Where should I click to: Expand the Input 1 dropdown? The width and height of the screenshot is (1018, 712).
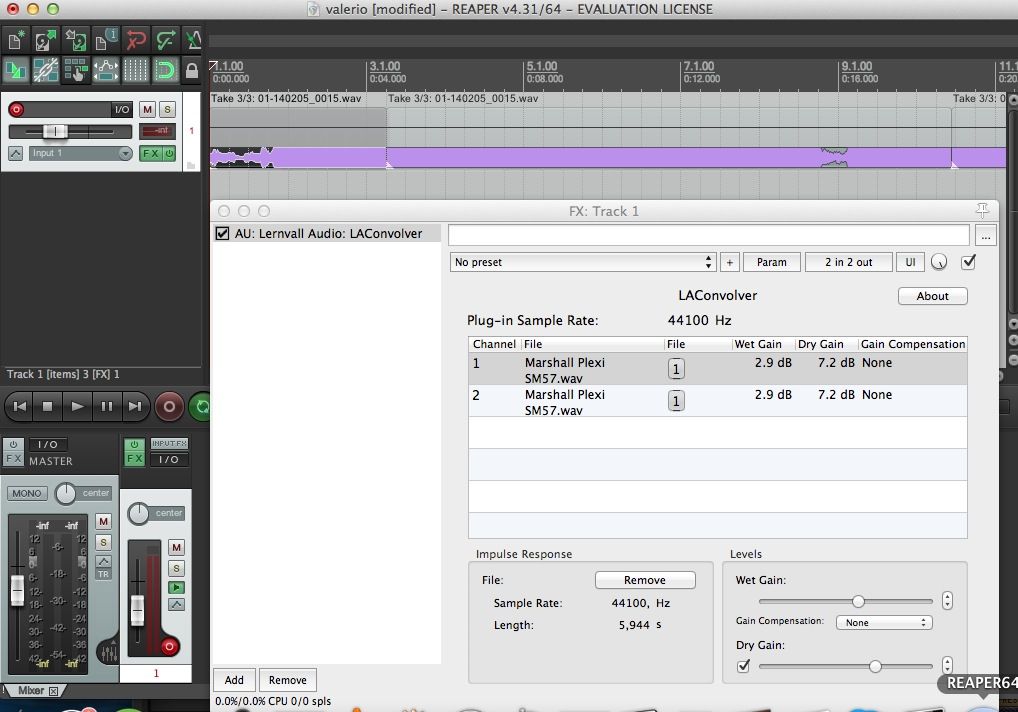pos(125,153)
